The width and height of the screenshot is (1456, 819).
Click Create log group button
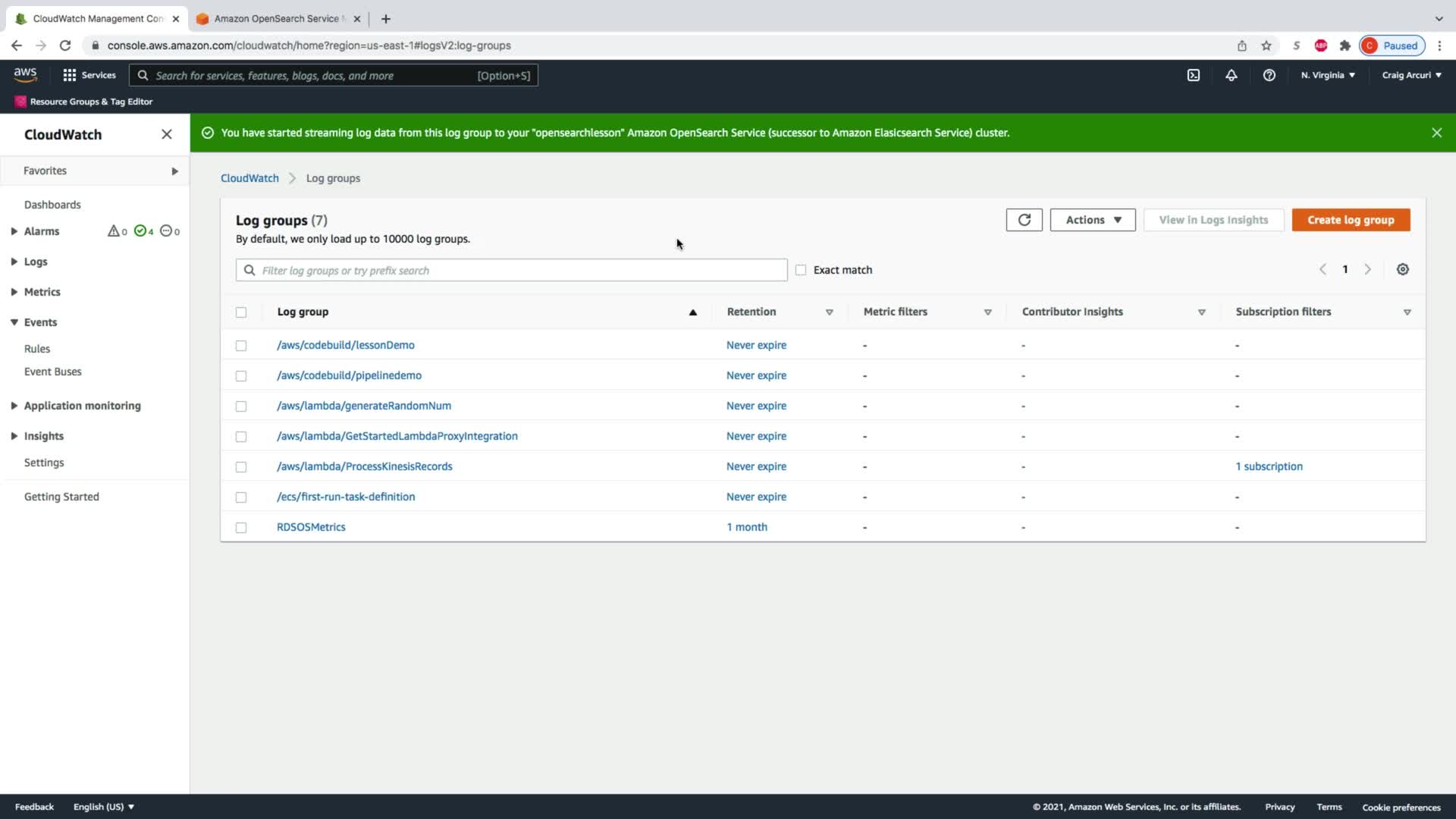click(1350, 220)
